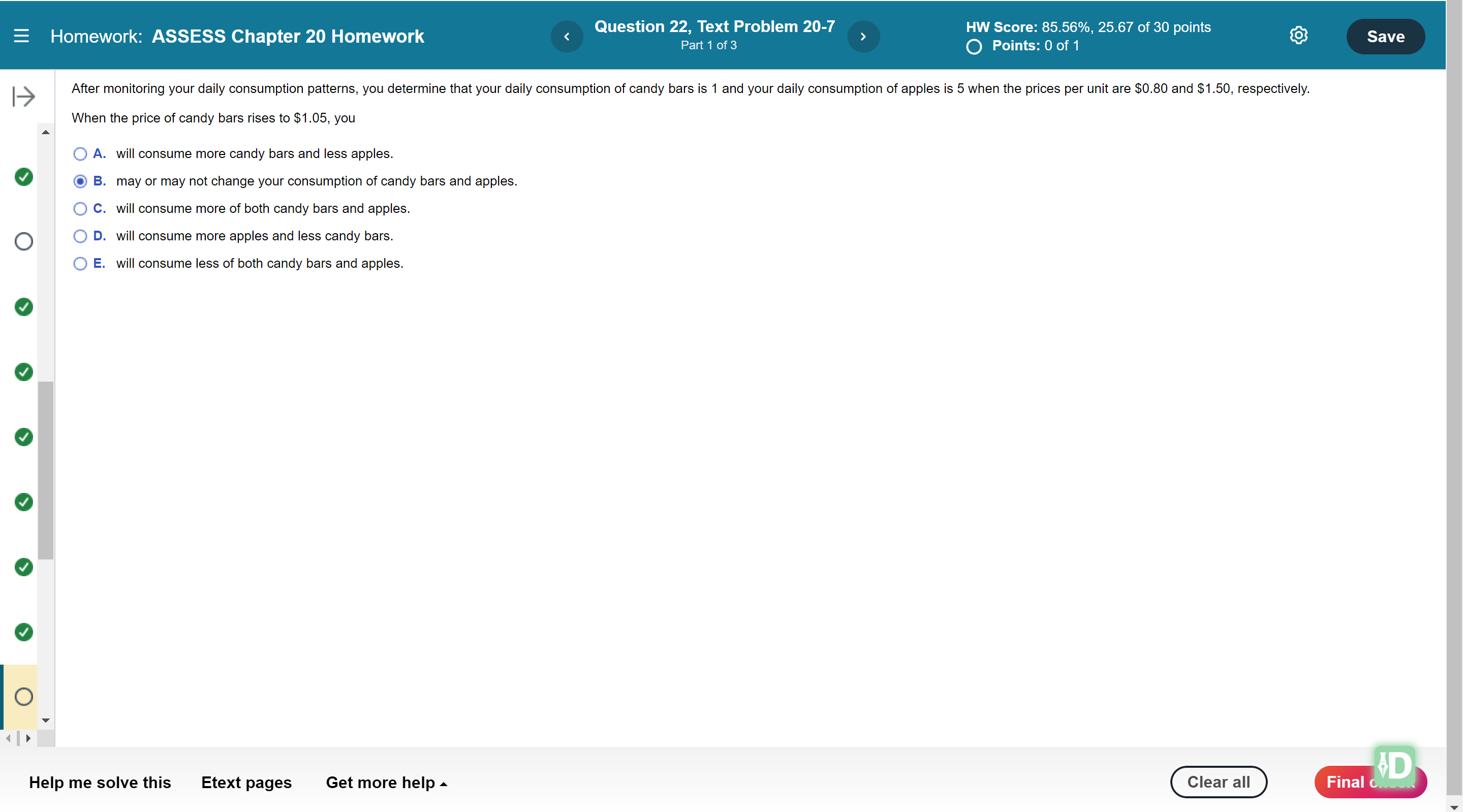The width and height of the screenshot is (1463, 812).
Task: Click the green extension overlay icon
Action: [x=1394, y=765]
